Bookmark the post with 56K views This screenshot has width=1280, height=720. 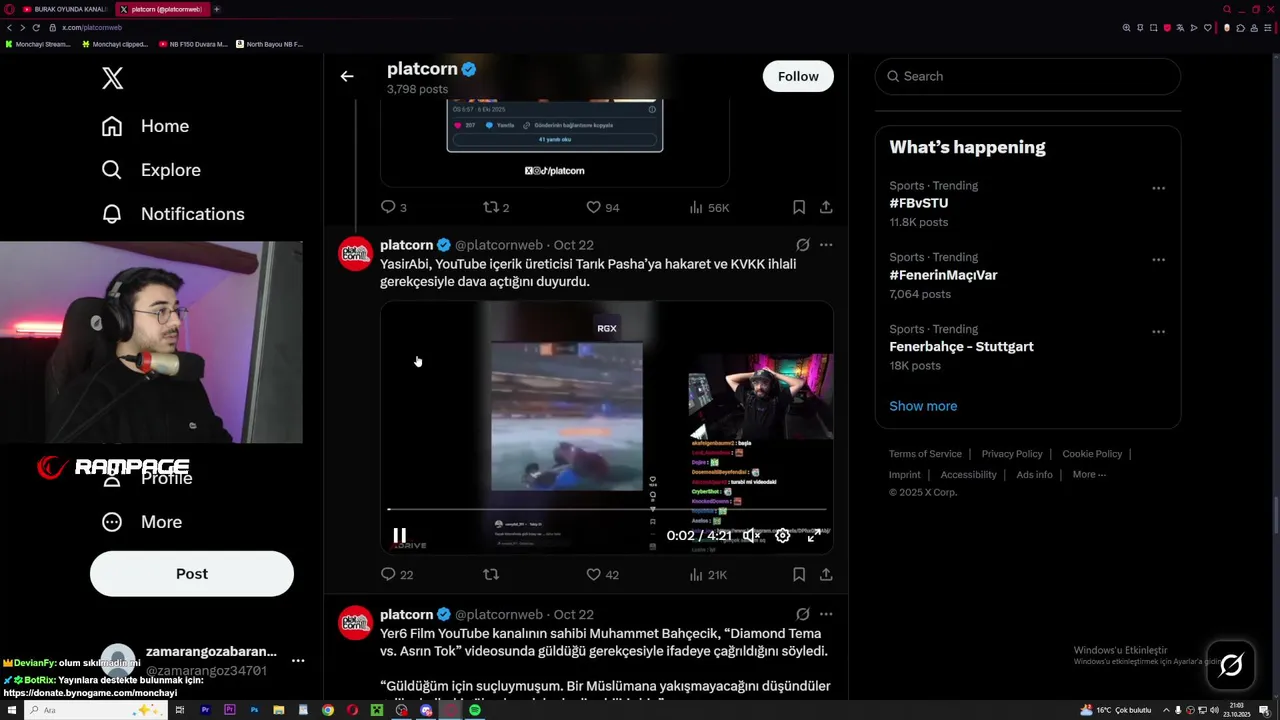799,207
